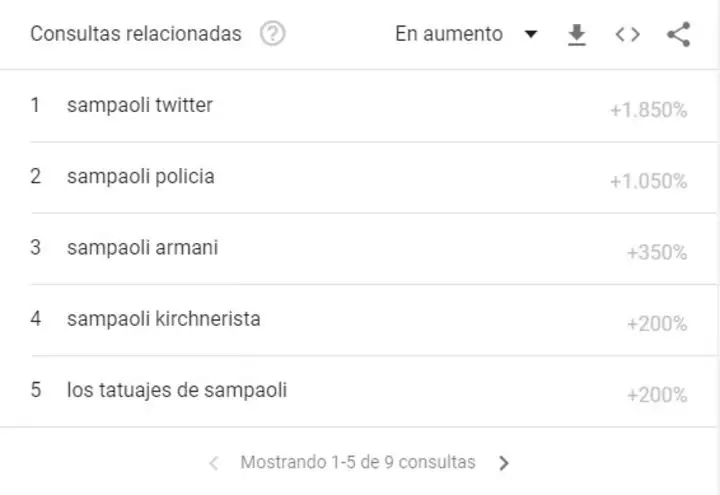Select the sampaoli policia query

pos(140,177)
